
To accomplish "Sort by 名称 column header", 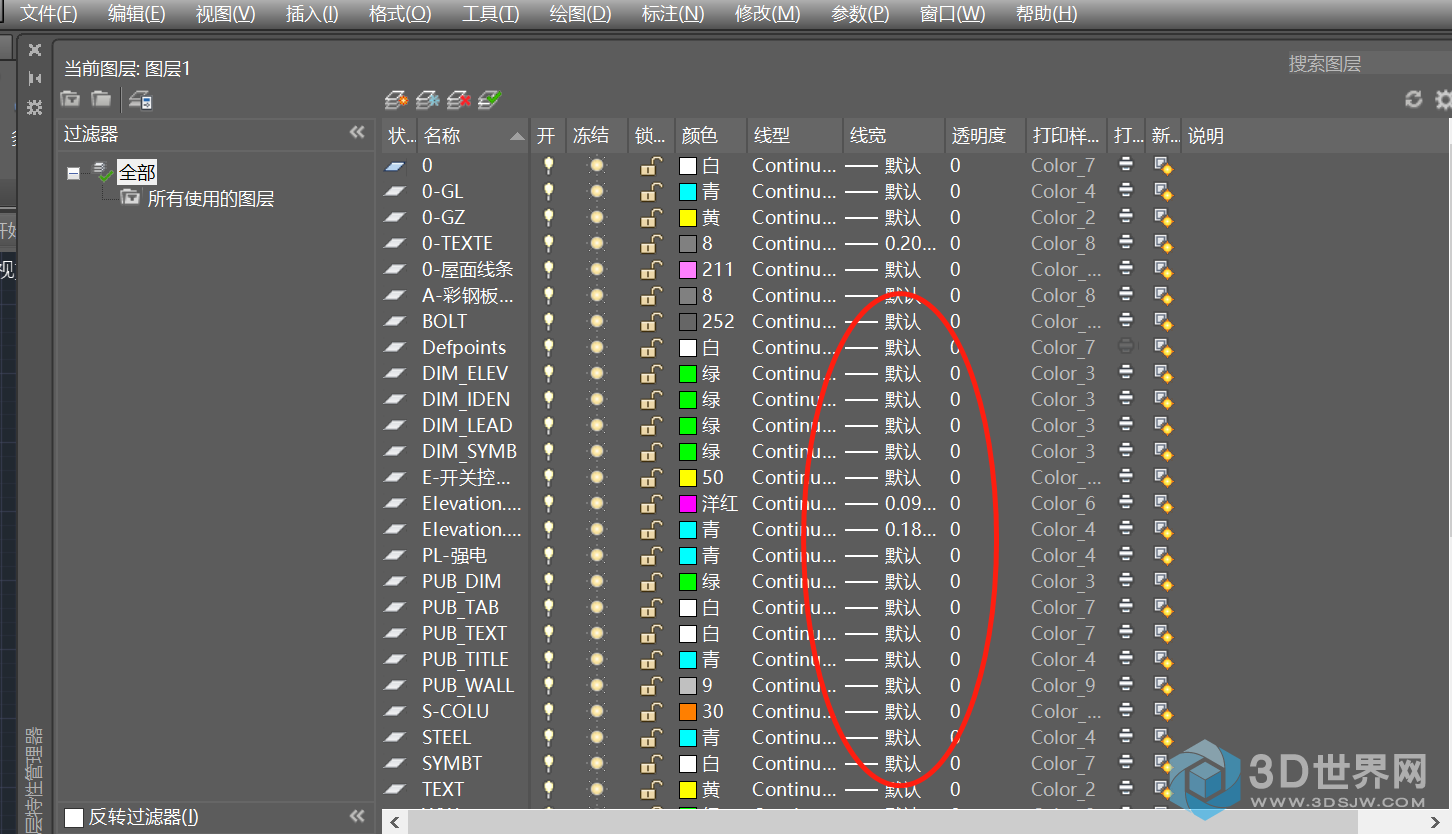I will coord(472,135).
